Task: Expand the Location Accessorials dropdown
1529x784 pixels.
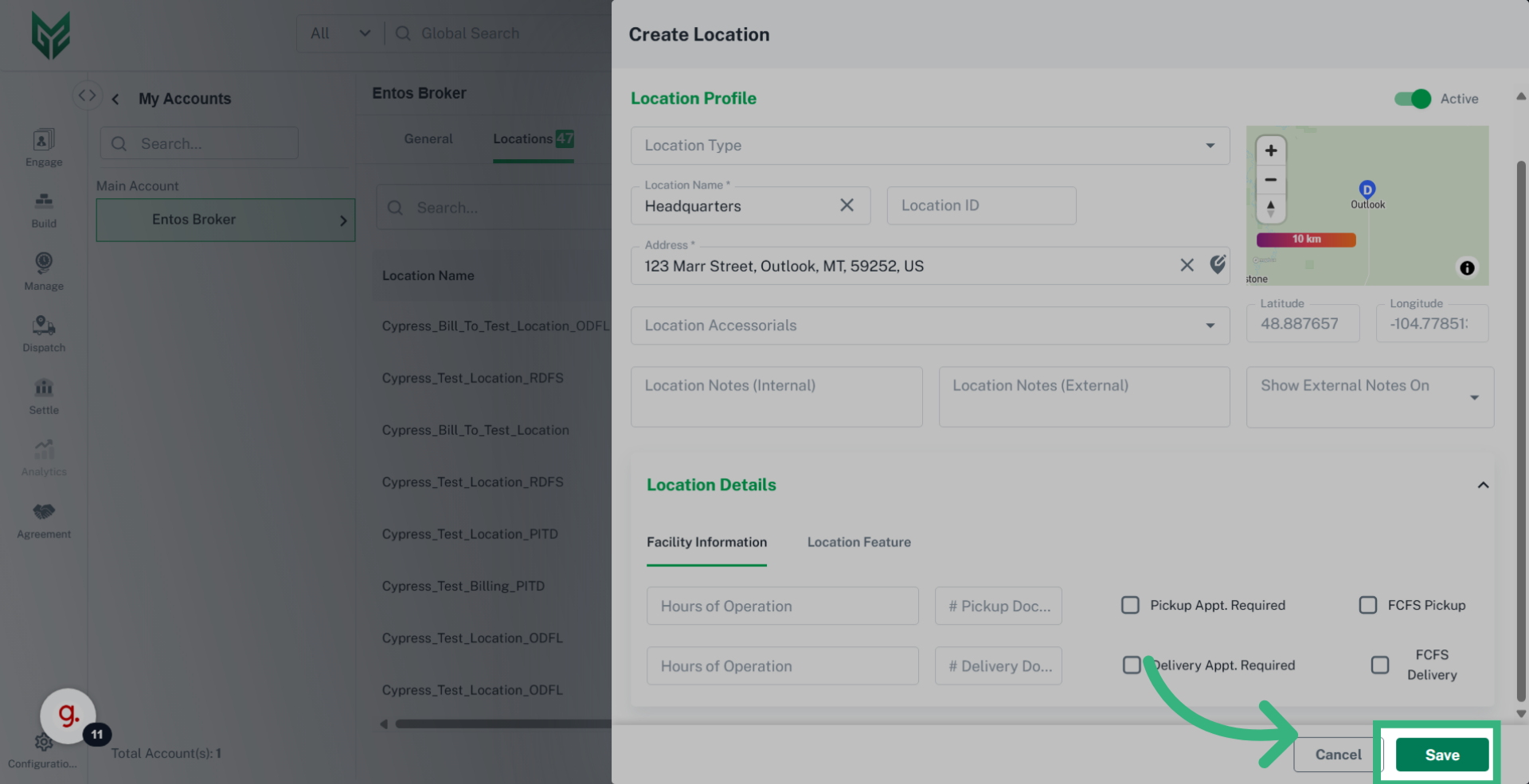Action: tap(929, 326)
